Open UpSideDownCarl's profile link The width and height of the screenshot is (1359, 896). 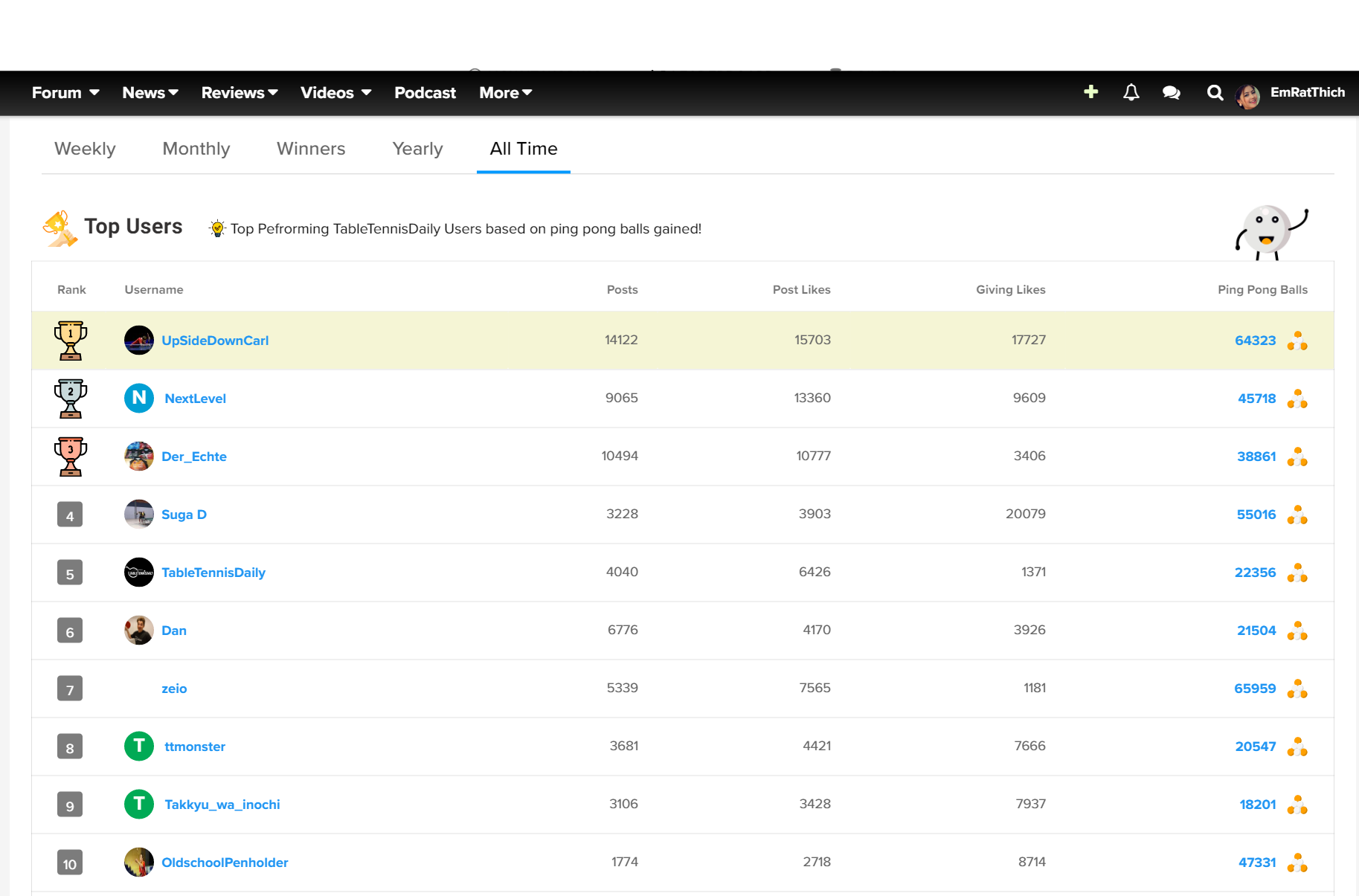(x=215, y=341)
